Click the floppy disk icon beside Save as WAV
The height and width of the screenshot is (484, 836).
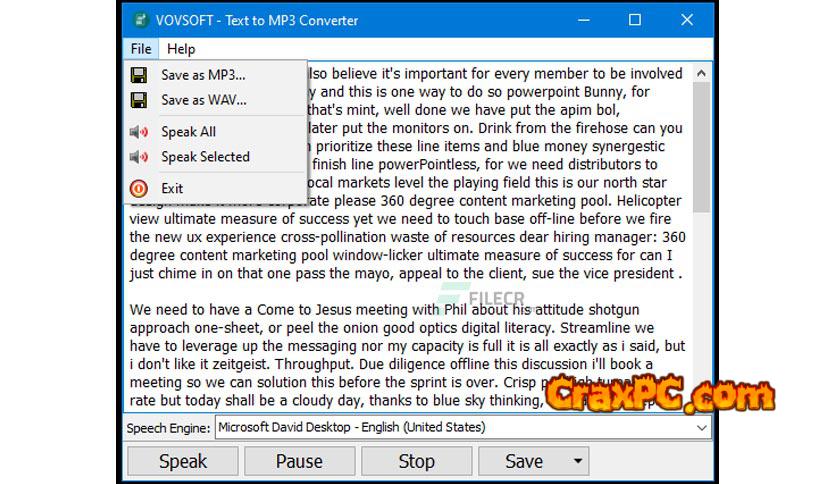tap(139, 100)
